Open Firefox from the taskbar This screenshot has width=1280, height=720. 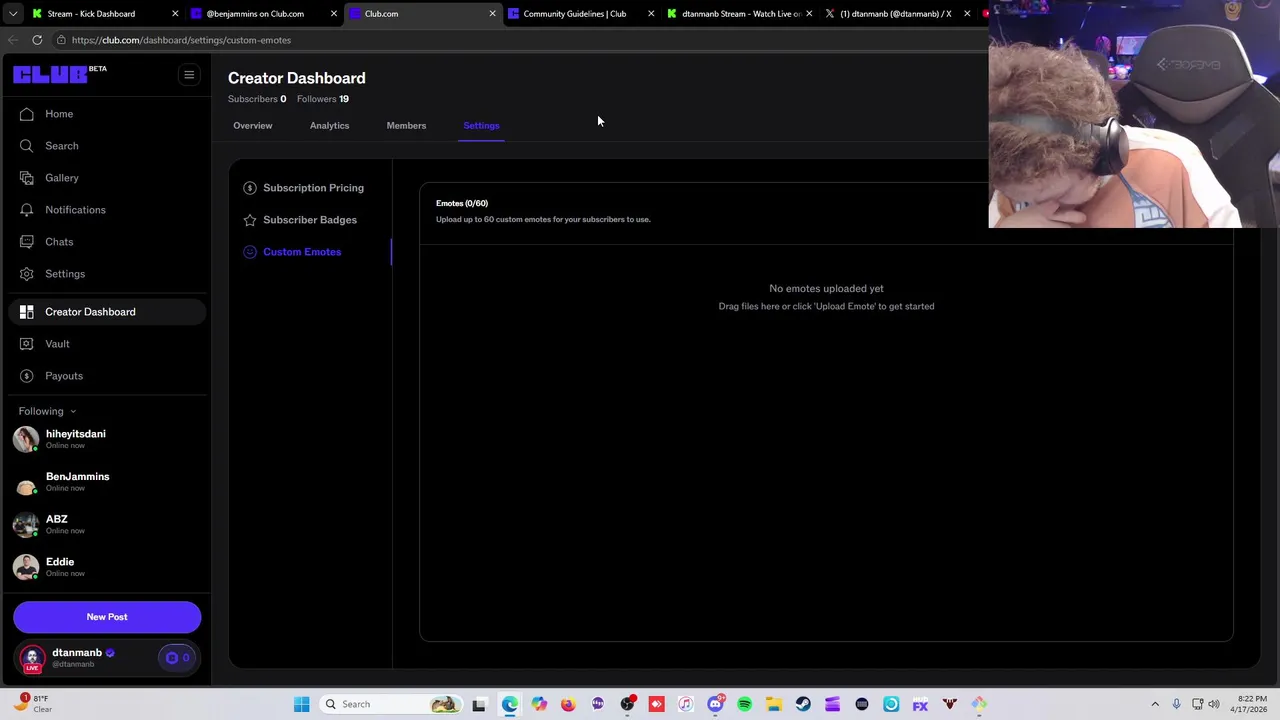(568, 704)
